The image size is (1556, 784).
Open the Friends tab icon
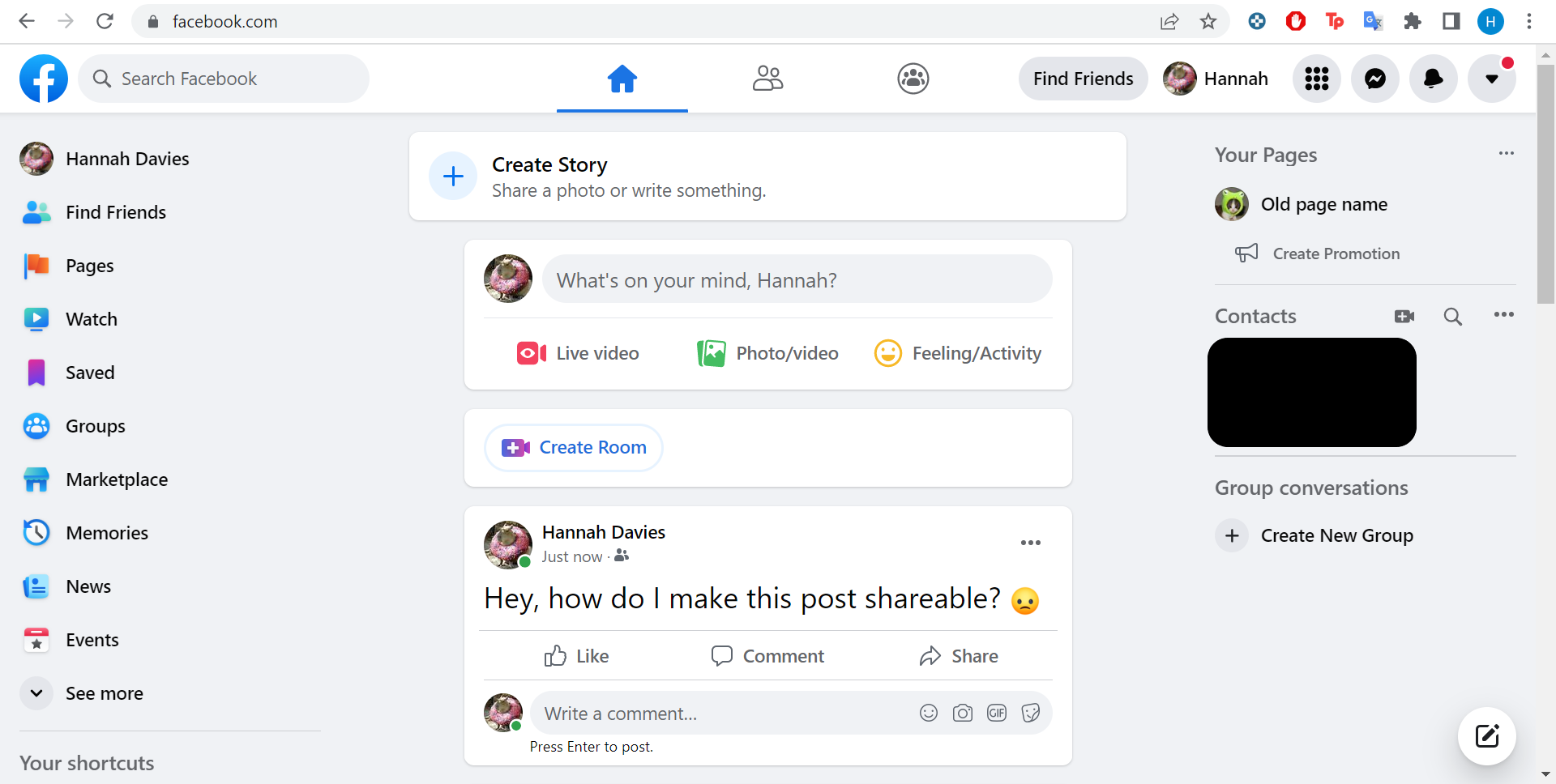pyautogui.click(x=767, y=79)
